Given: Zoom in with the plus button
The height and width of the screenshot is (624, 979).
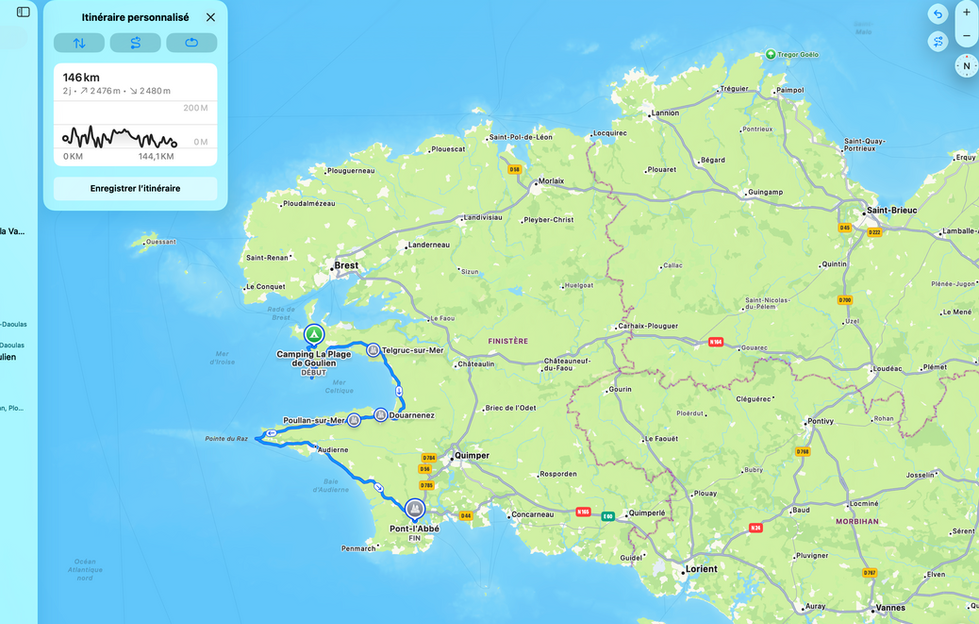Looking at the screenshot, I should point(967,12).
